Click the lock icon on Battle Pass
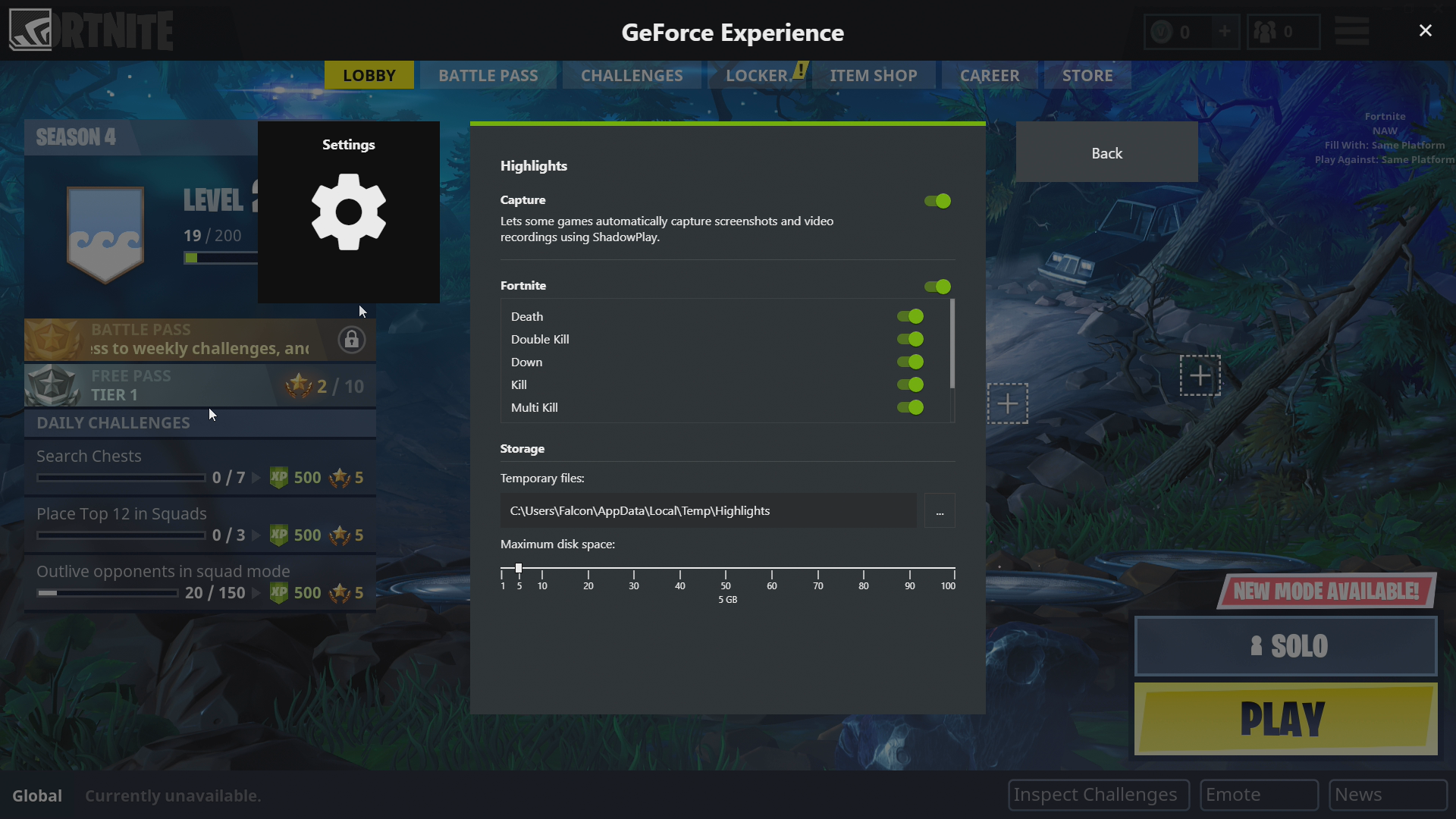 [352, 339]
